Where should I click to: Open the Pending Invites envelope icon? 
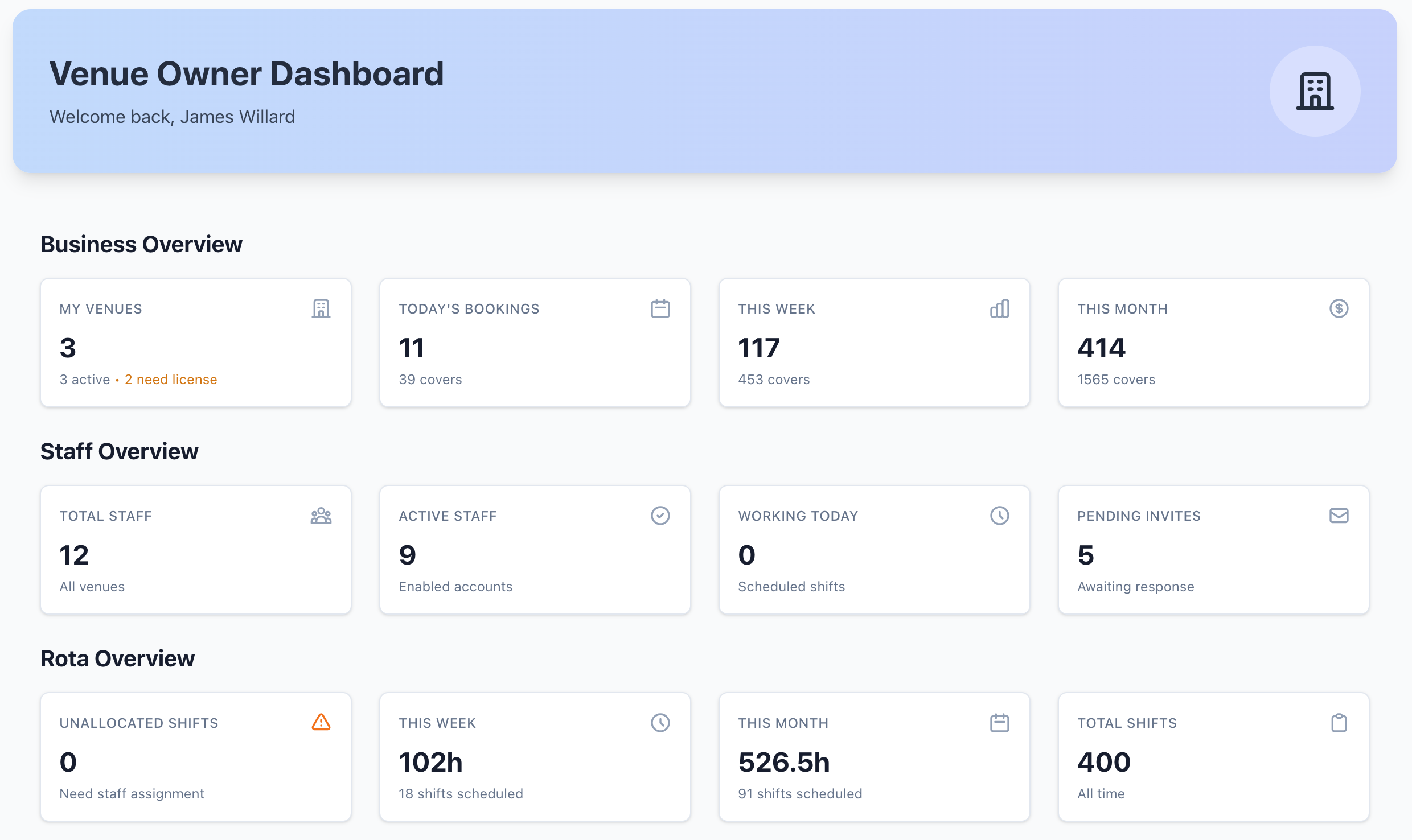(x=1339, y=516)
